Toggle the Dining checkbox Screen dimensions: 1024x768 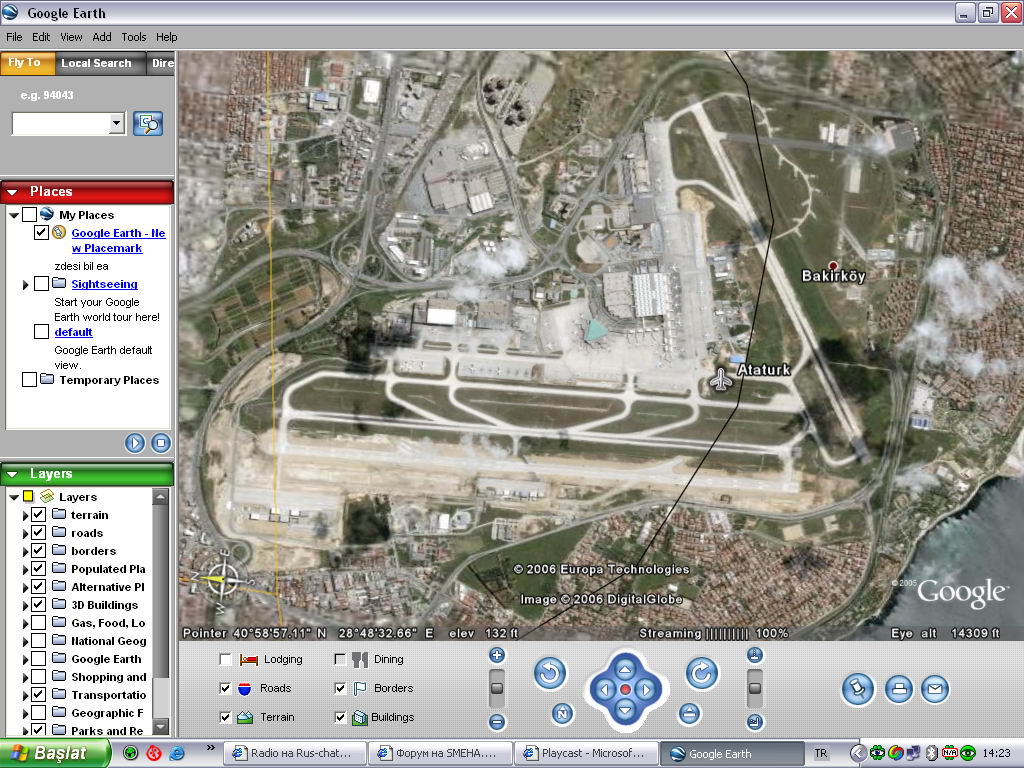(340, 660)
